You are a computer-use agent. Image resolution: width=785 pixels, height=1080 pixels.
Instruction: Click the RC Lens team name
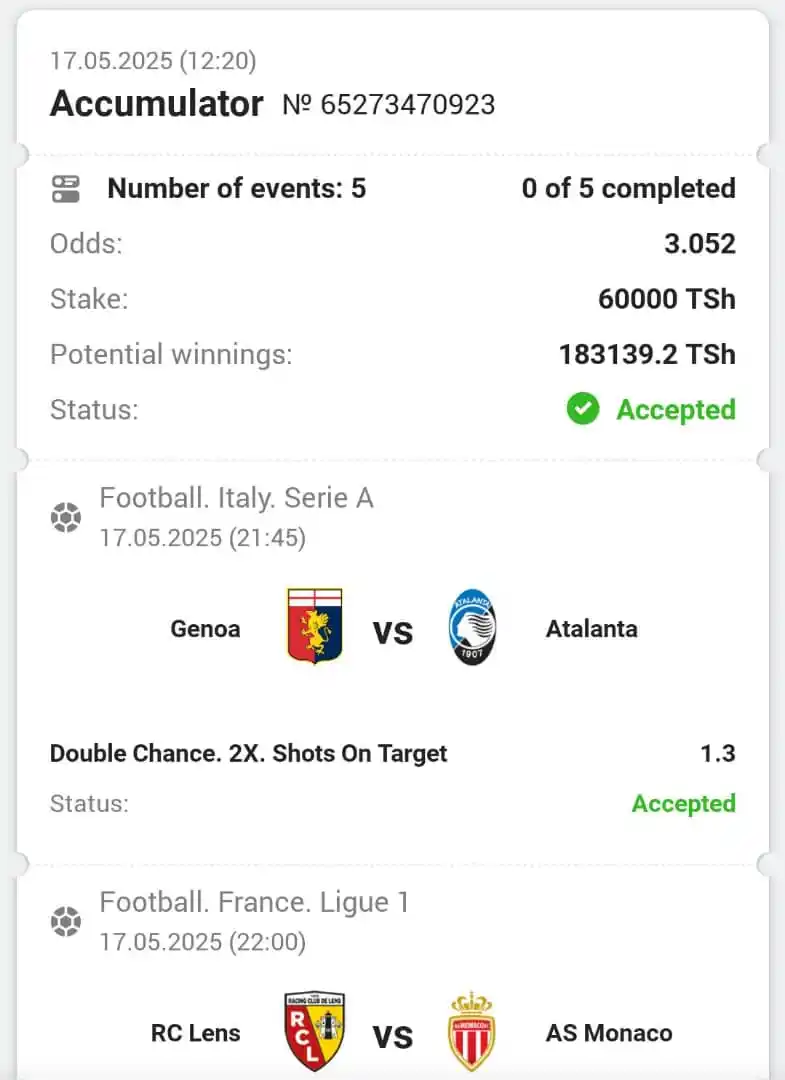tap(196, 1033)
